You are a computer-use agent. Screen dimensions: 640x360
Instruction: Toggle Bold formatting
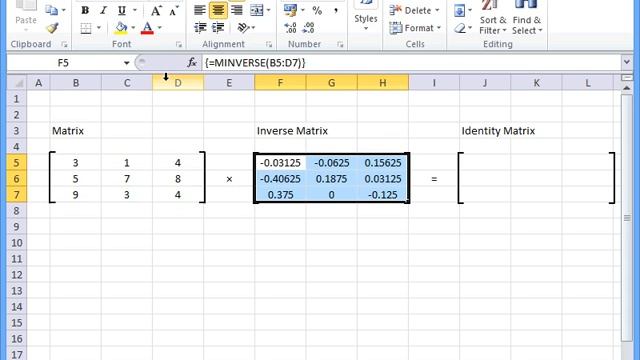(85, 11)
